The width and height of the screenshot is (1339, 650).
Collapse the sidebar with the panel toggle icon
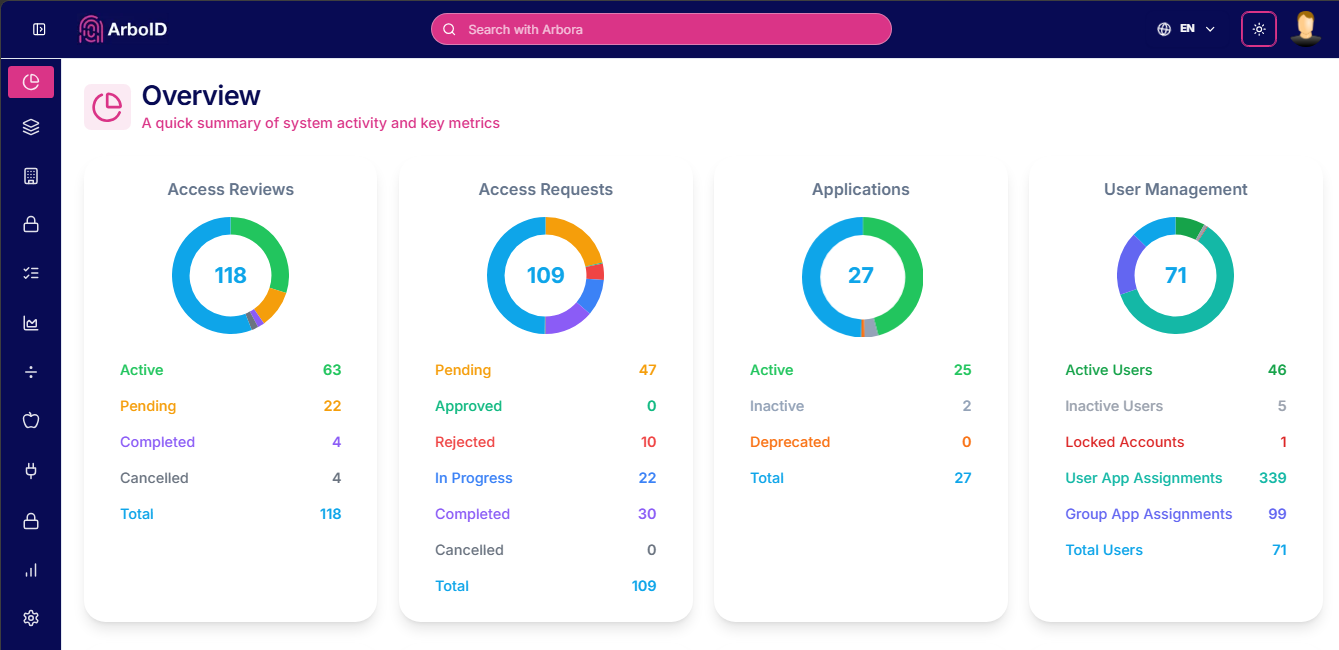(39, 29)
